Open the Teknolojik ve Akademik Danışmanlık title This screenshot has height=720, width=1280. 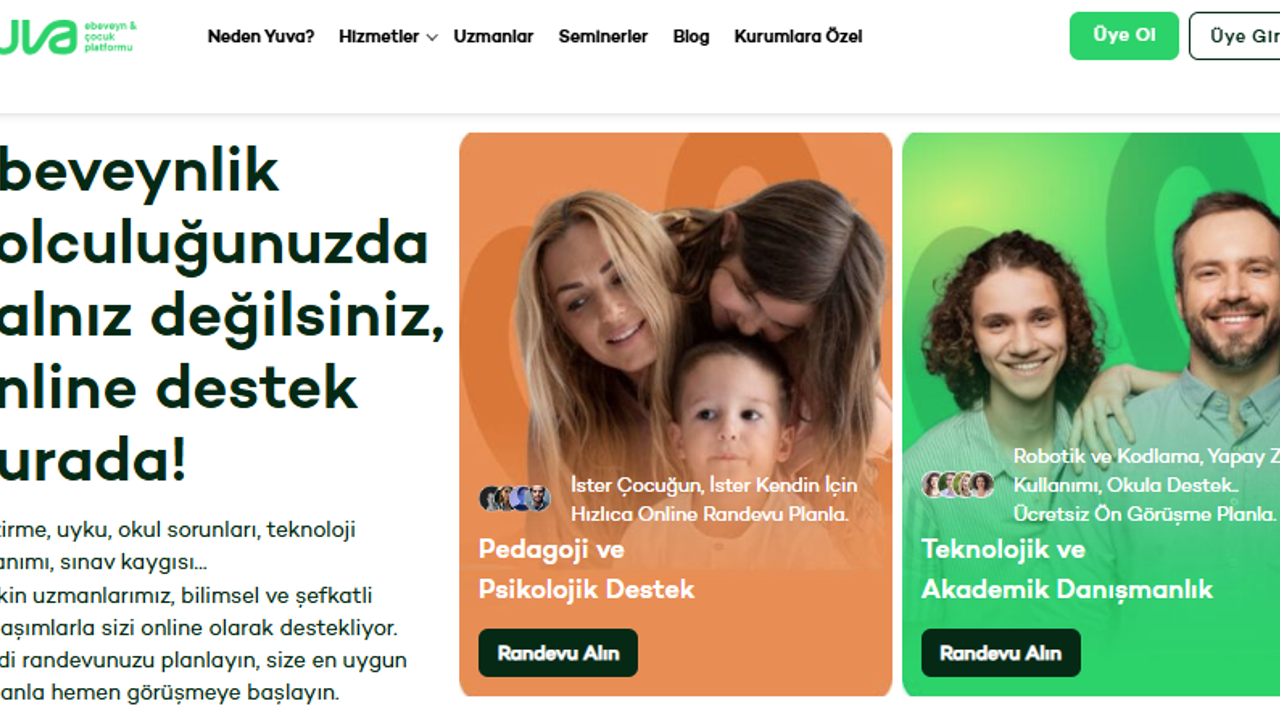tap(1067, 569)
